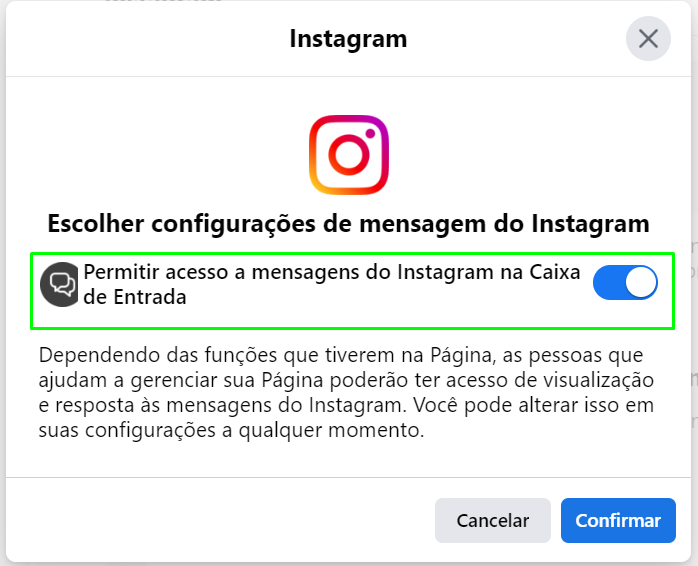698x566 pixels.
Task: Click the empty footer area left of Cancelar
Action: click(x=220, y=520)
